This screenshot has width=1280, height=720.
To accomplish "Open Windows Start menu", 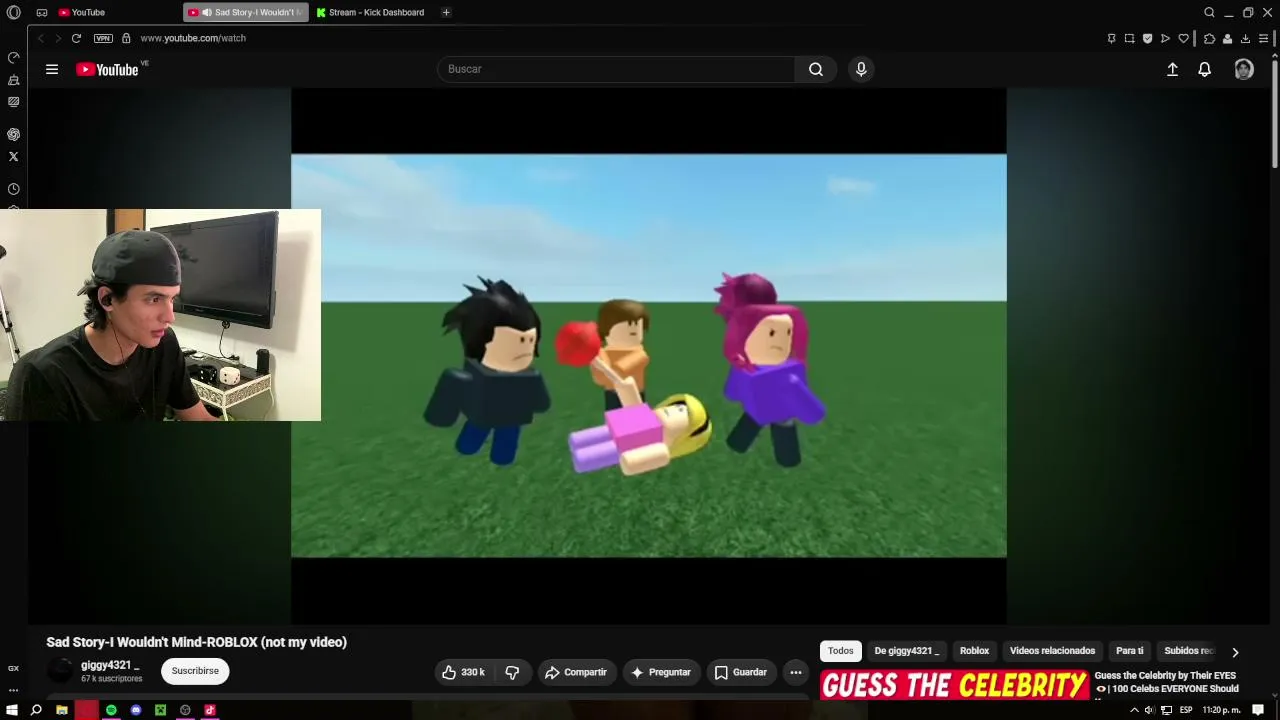I will click(x=11, y=710).
